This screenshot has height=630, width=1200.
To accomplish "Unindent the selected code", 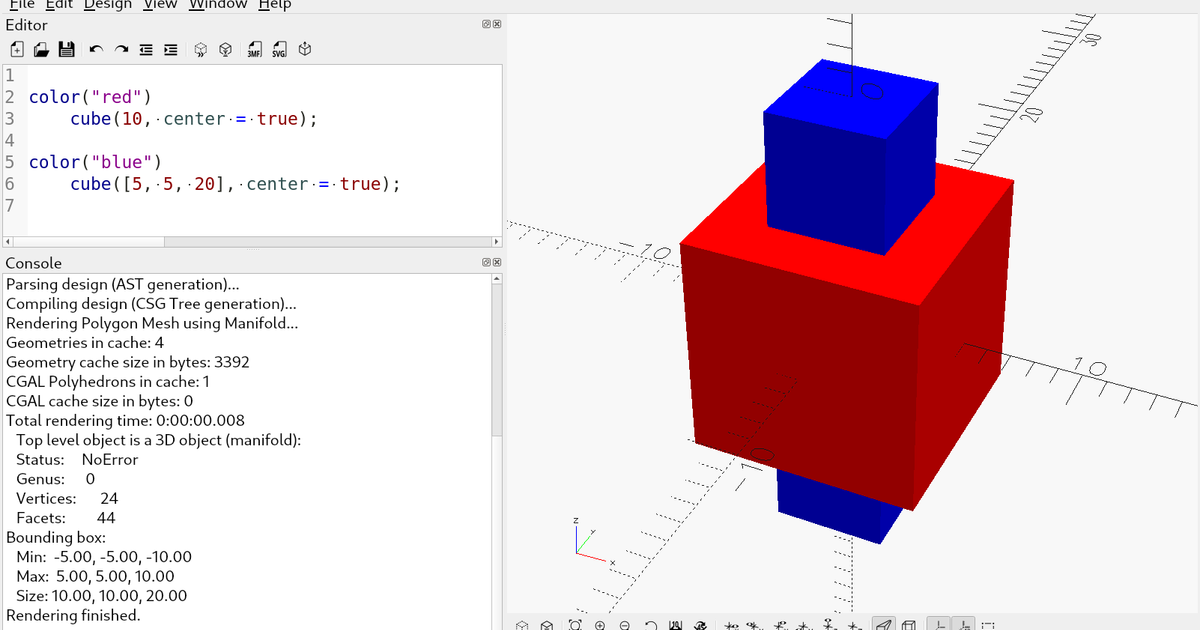I will pos(144,48).
